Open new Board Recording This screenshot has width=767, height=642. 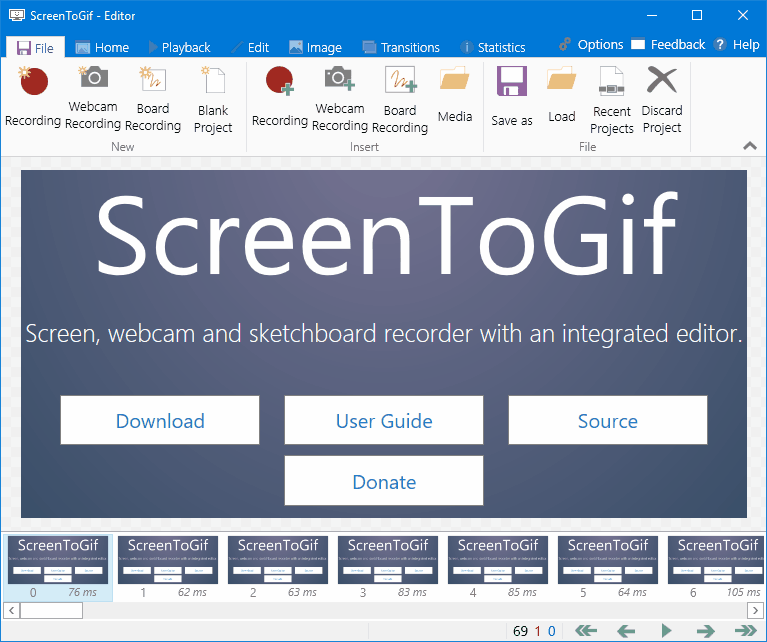click(153, 97)
